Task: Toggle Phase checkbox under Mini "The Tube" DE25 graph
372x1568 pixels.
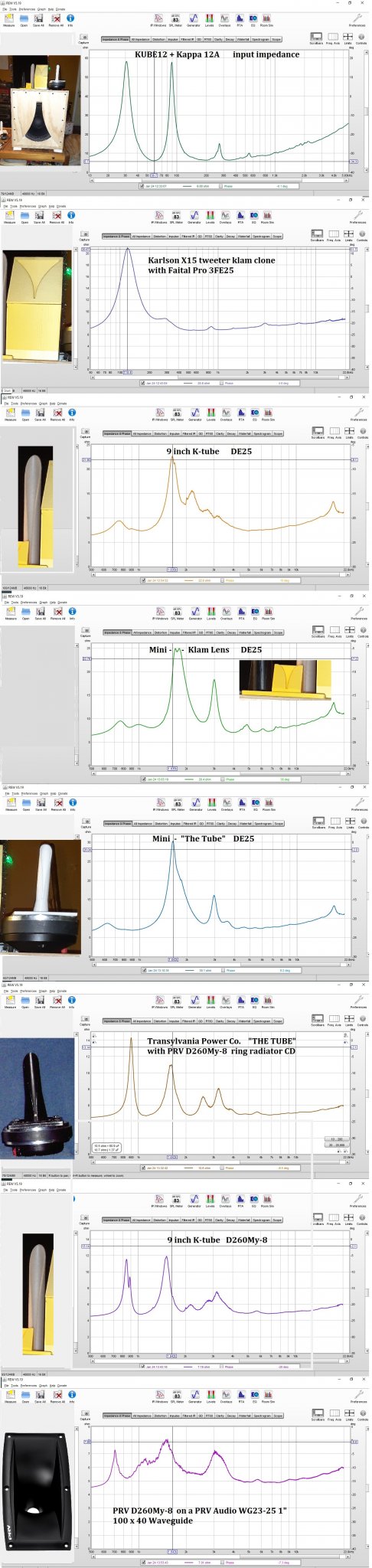Action: 223,970
